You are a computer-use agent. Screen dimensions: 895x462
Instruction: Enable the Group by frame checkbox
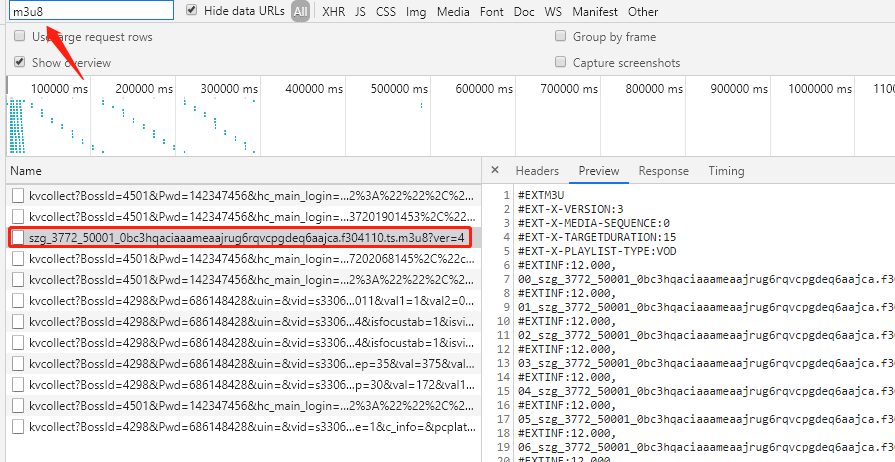click(x=561, y=37)
